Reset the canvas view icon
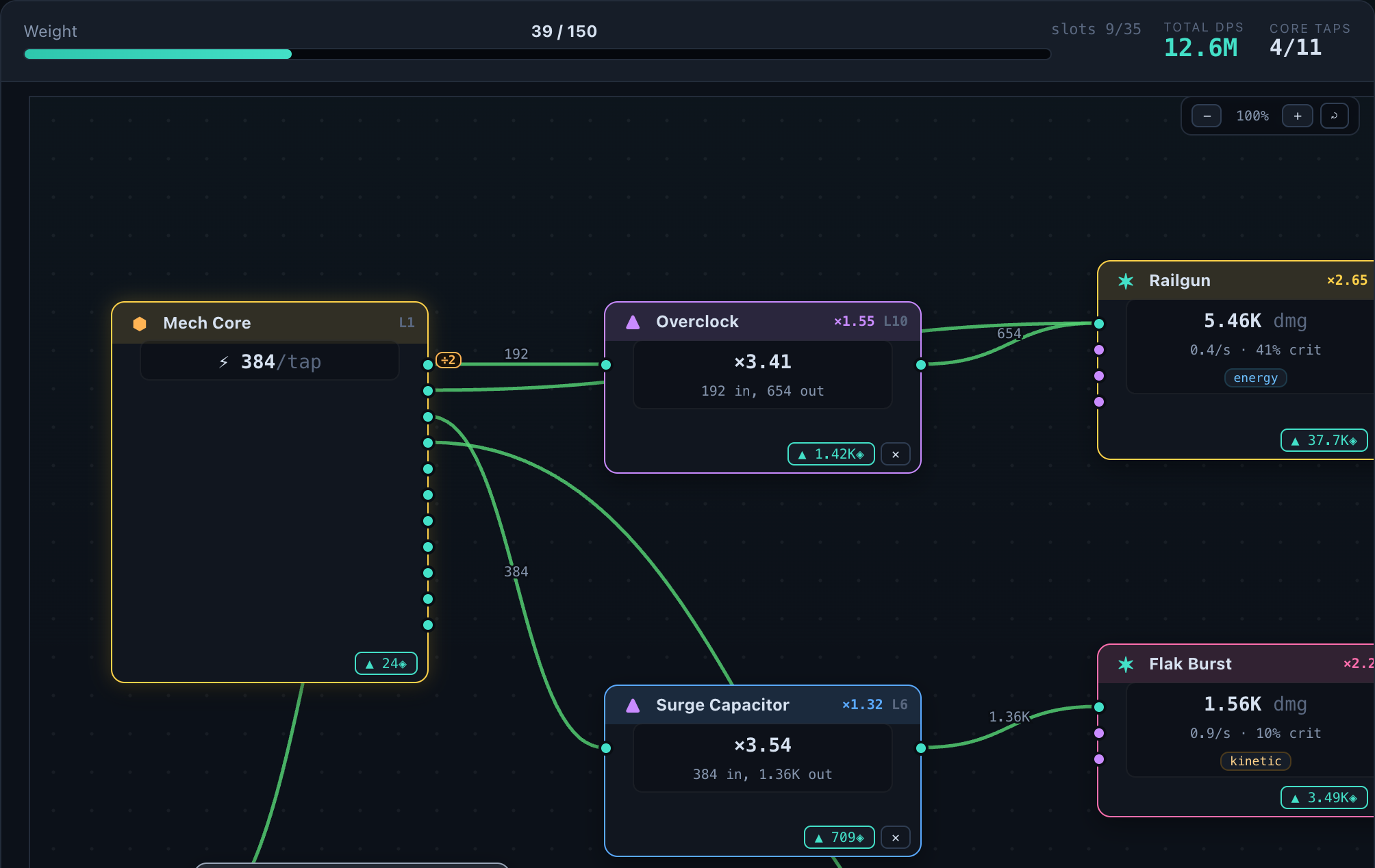1375x868 pixels. (1335, 116)
